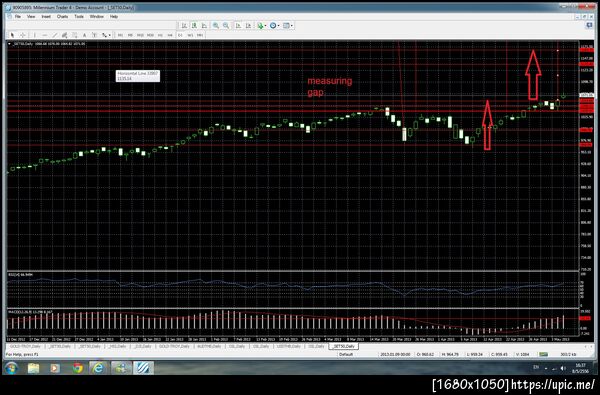The image size is (600, 395).
Task: Open the Insert menu
Action: 46,16
